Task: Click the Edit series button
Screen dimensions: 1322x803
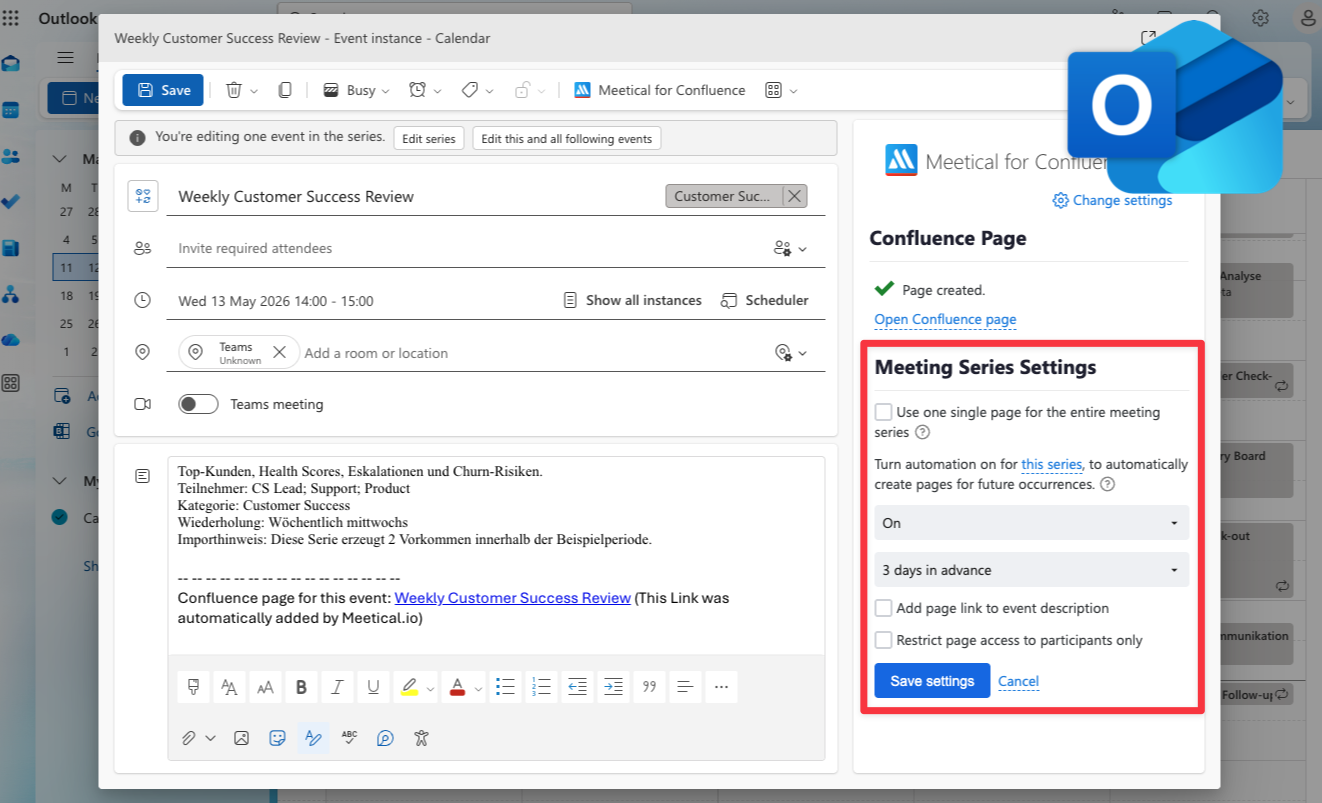Action: pyautogui.click(x=428, y=139)
